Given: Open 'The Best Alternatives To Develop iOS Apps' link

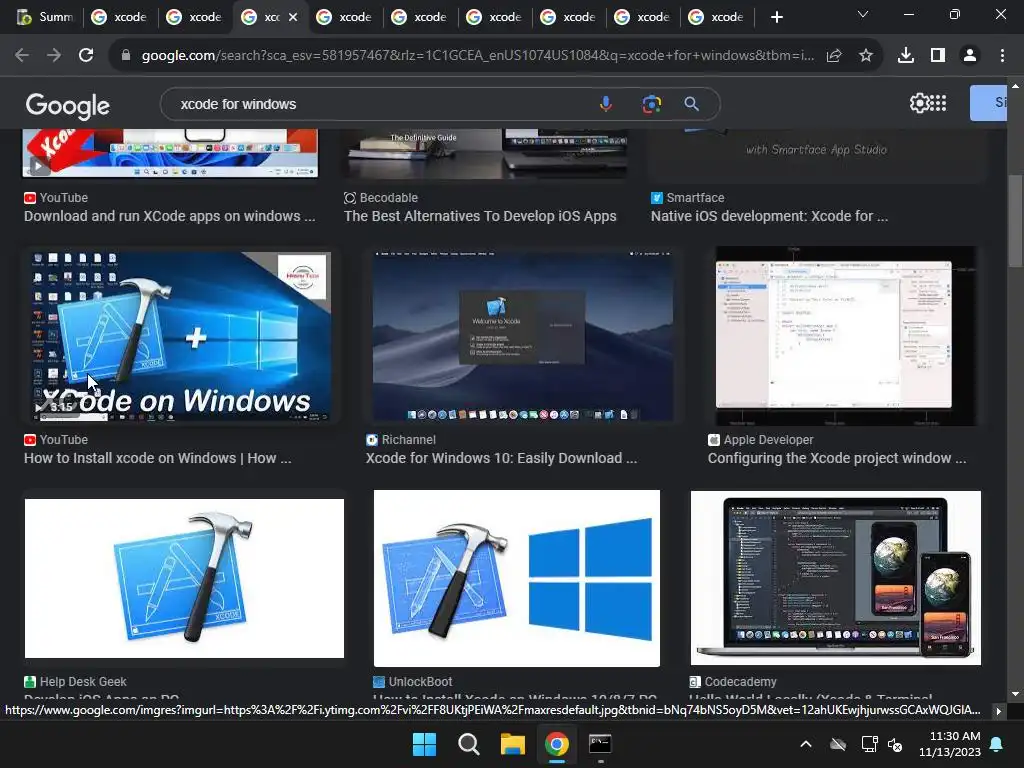Looking at the screenshot, I should pos(480,216).
